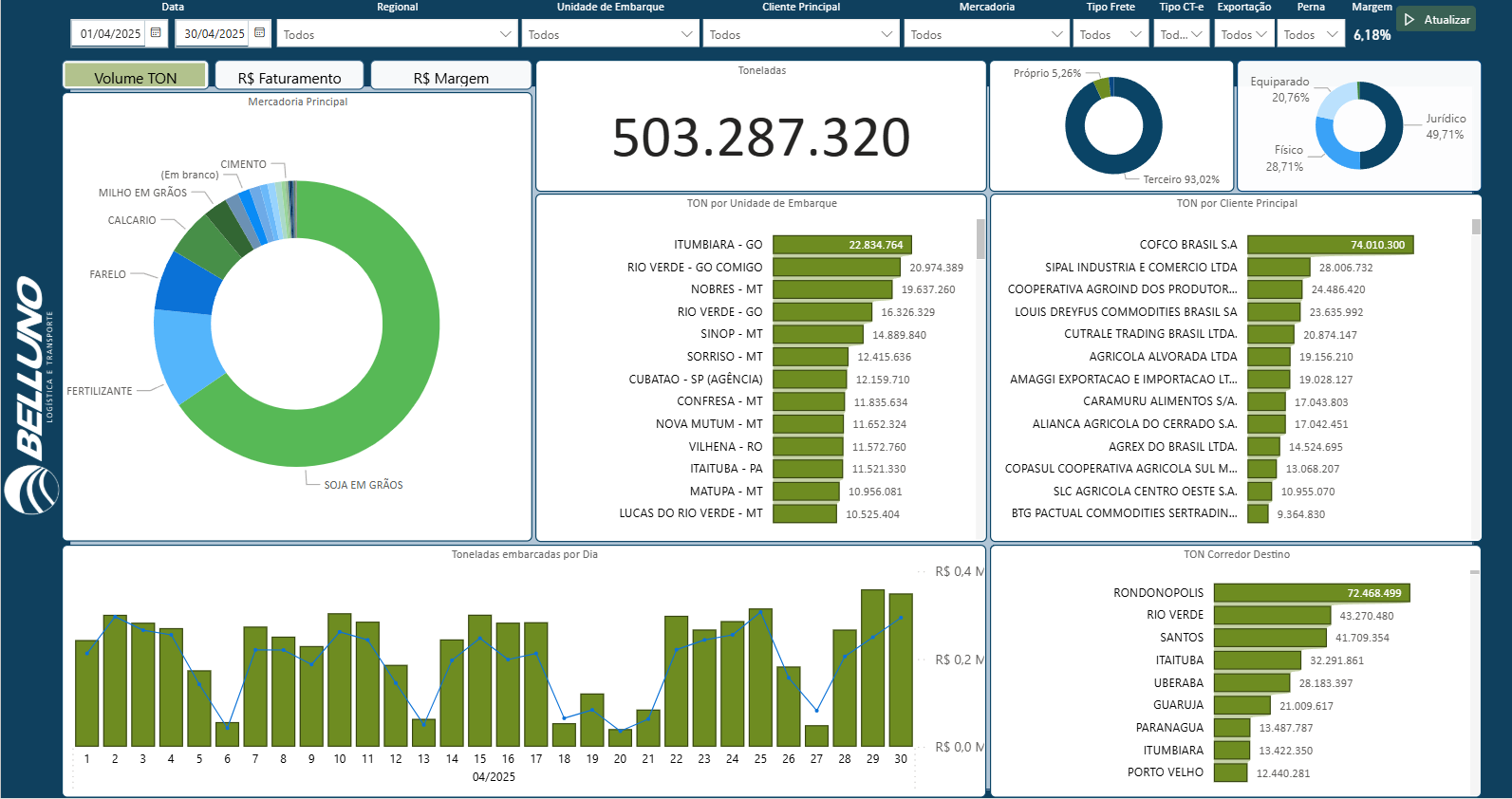
Task: Click the SLC AGRICOLA CENTRO OESTE S.A. label
Action: click(1145, 491)
